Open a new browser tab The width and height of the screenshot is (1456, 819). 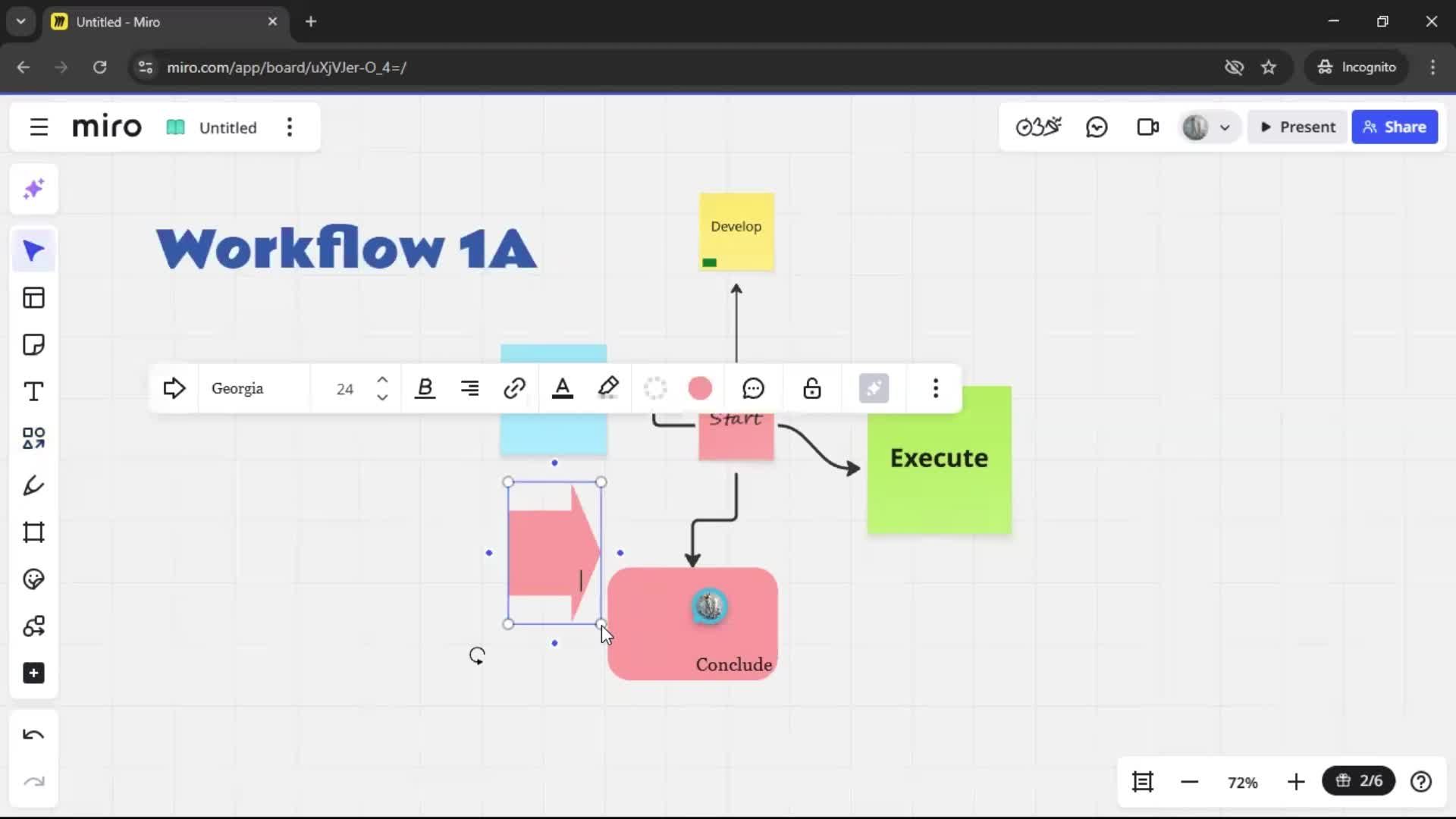[x=311, y=21]
